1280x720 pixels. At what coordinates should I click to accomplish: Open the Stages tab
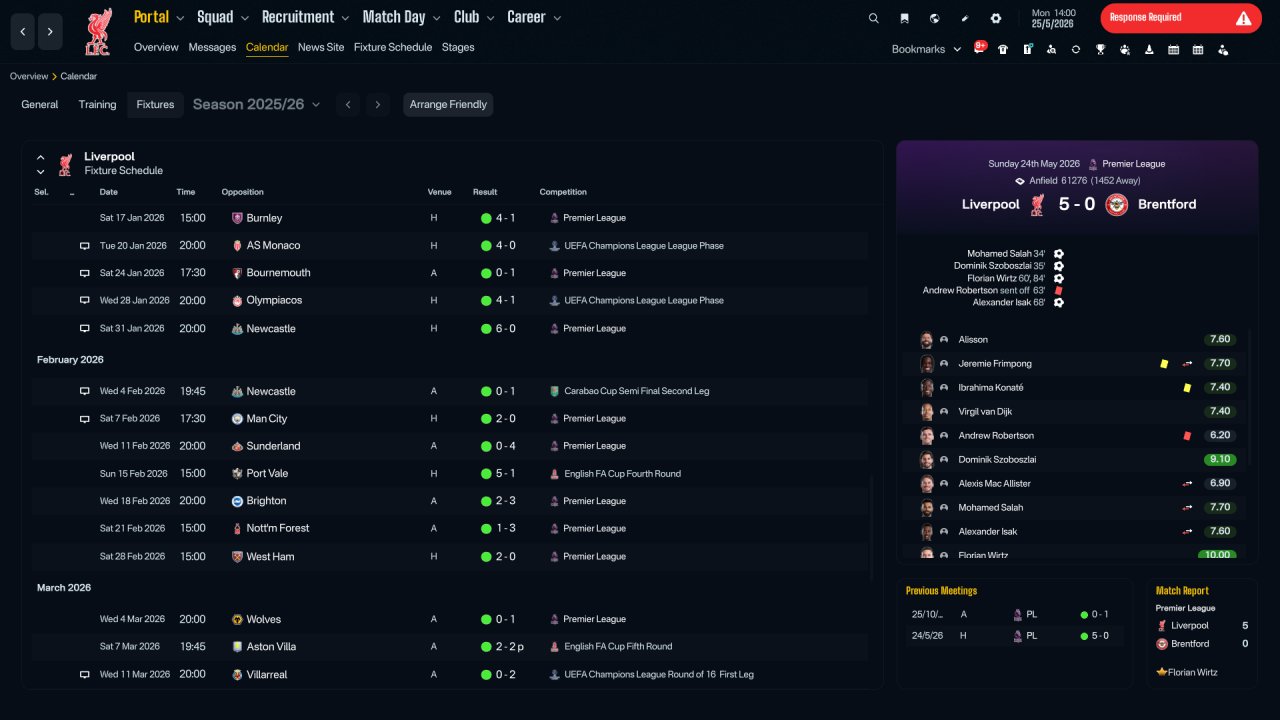tap(458, 47)
